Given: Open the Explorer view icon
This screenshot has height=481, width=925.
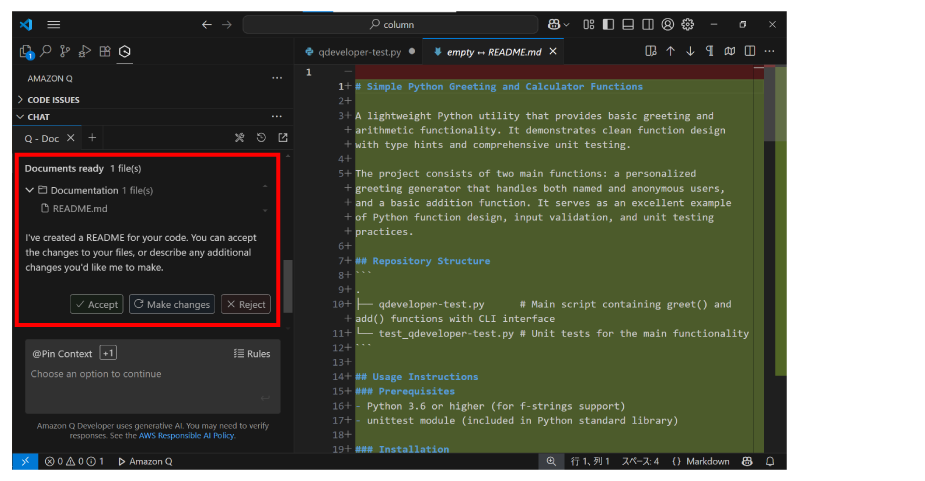Looking at the screenshot, I should [x=26, y=52].
